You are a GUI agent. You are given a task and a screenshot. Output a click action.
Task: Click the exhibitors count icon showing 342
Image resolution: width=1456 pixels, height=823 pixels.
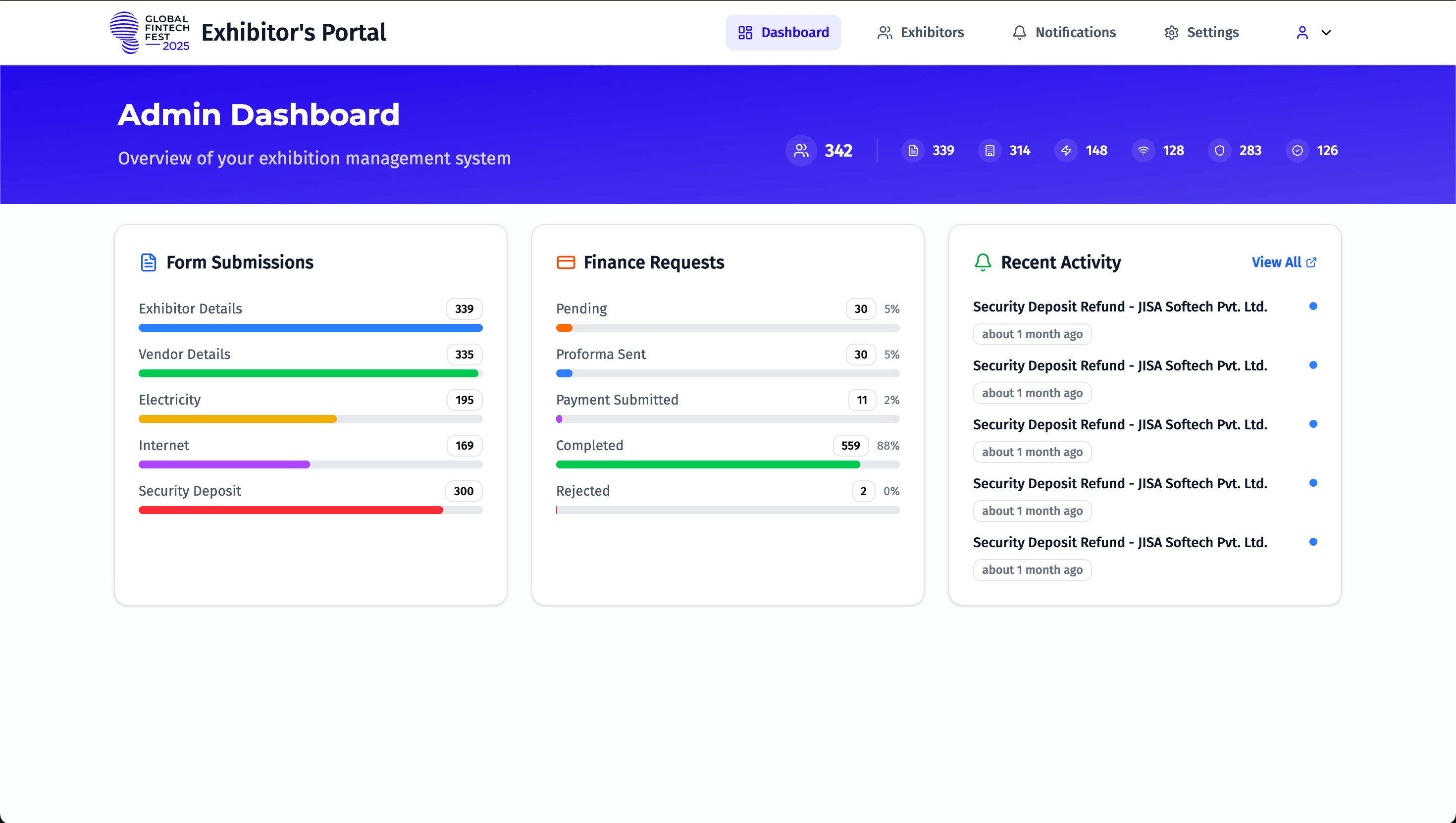[800, 151]
